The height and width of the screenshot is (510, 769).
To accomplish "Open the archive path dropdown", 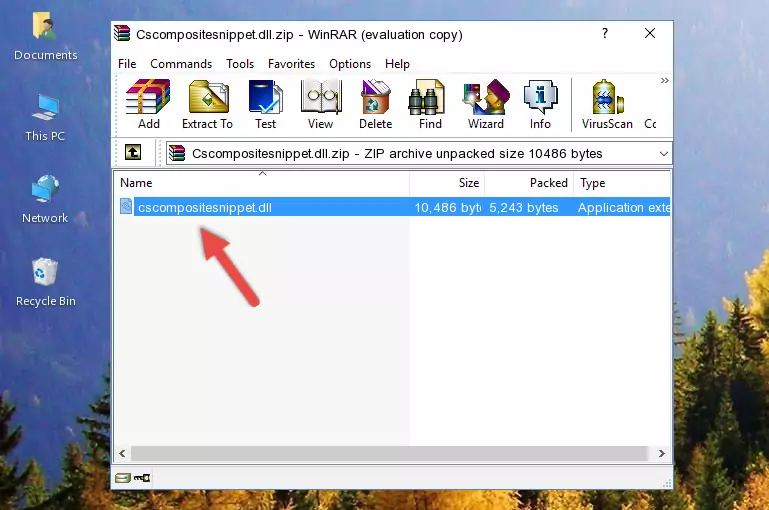I will click(x=664, y=153).
